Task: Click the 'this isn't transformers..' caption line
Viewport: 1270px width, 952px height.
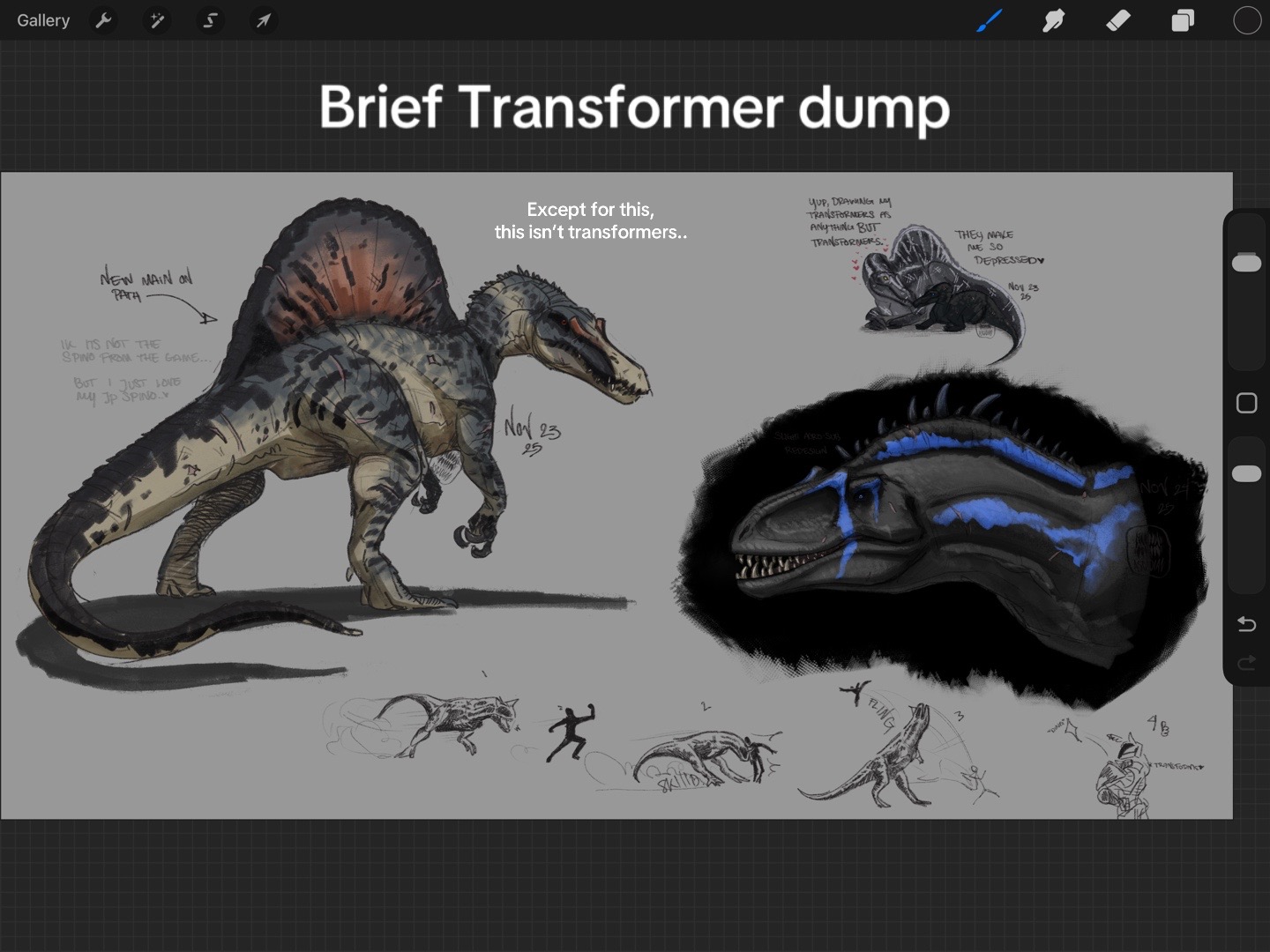Action: click(x=590, y=232)
